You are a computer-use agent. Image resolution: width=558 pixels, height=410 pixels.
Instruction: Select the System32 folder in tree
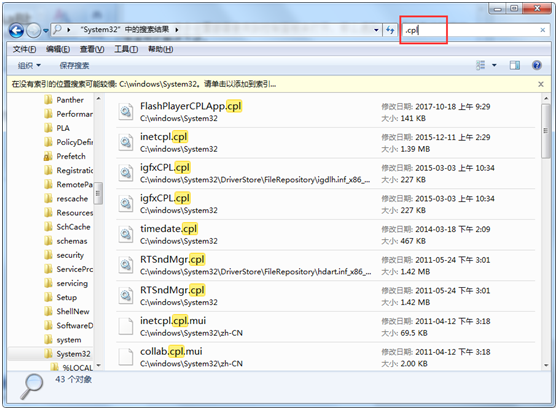[73, 354]
